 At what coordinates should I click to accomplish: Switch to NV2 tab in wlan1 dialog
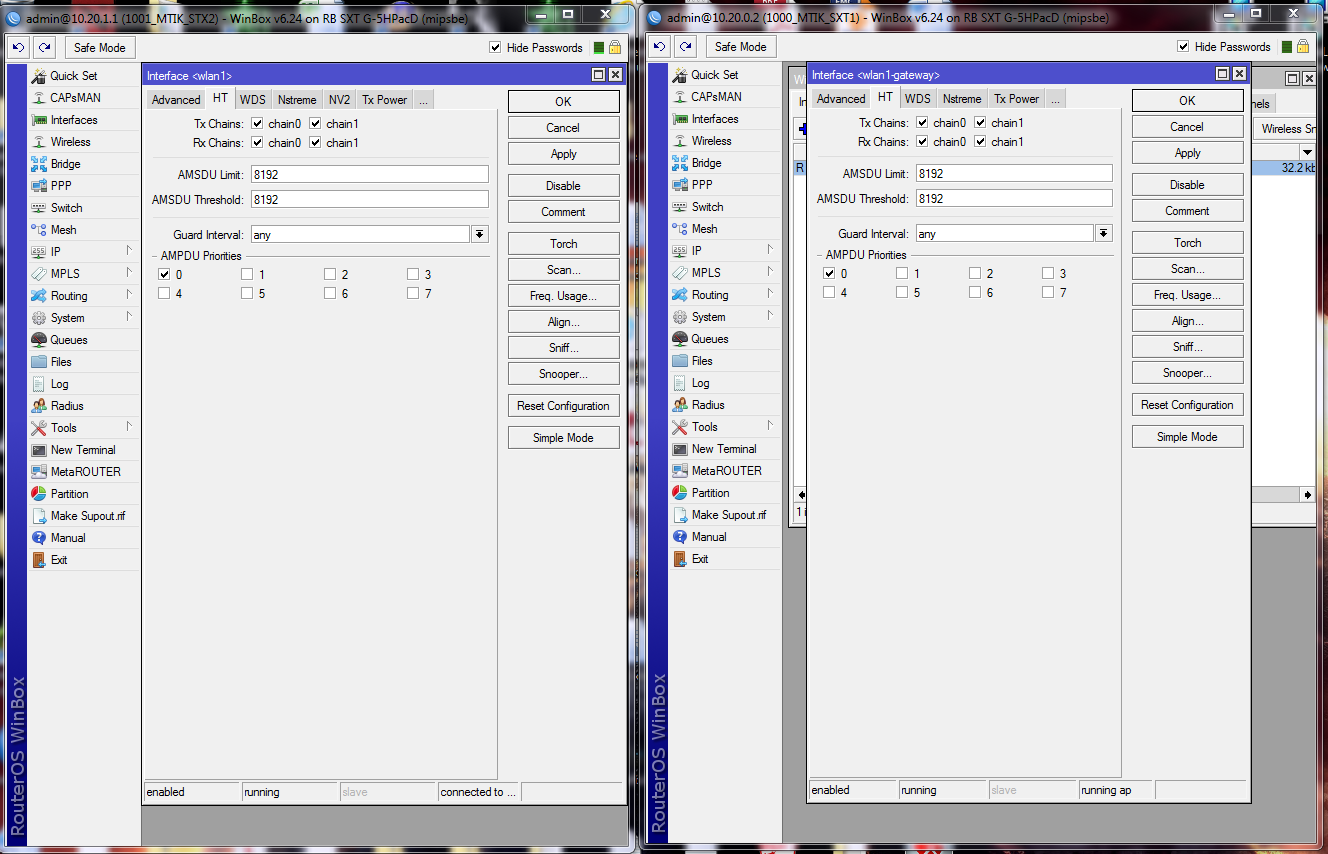340,100
